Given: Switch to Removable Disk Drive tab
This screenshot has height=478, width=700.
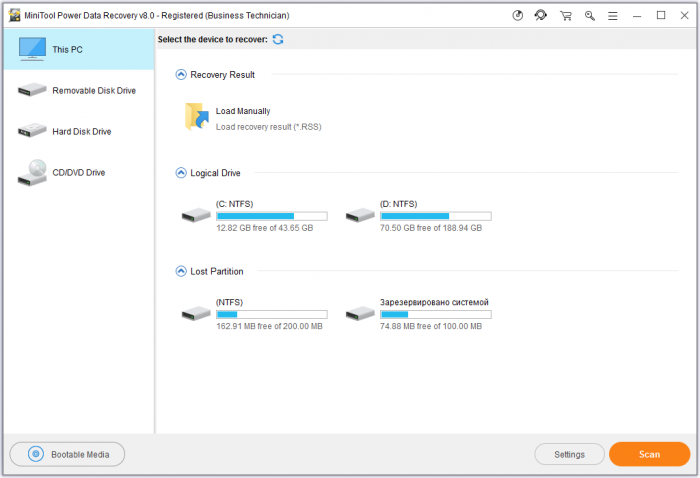Looking at the screenshot, I should 79,90.
